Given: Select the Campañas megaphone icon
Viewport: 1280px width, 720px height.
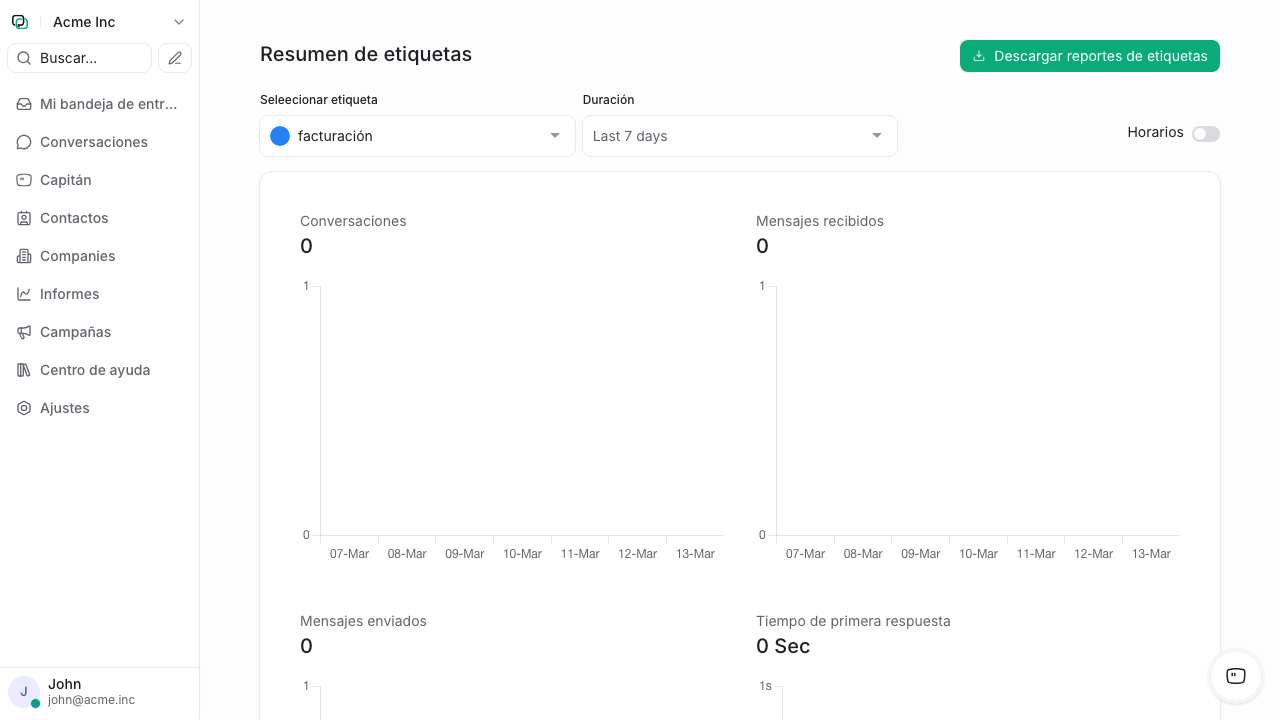Looking at the screenshot, I should point(23,332).
